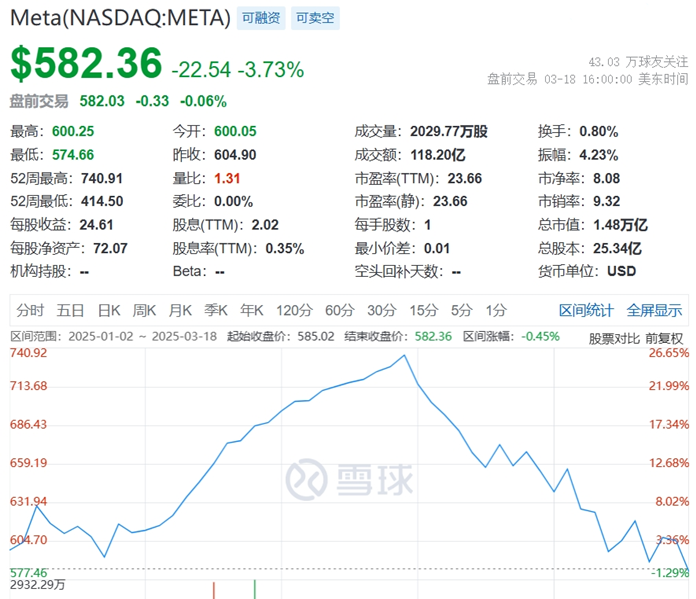
Task: Click the 26.65% right axis label
Action: pyautogui.click(x=669, y=353)
